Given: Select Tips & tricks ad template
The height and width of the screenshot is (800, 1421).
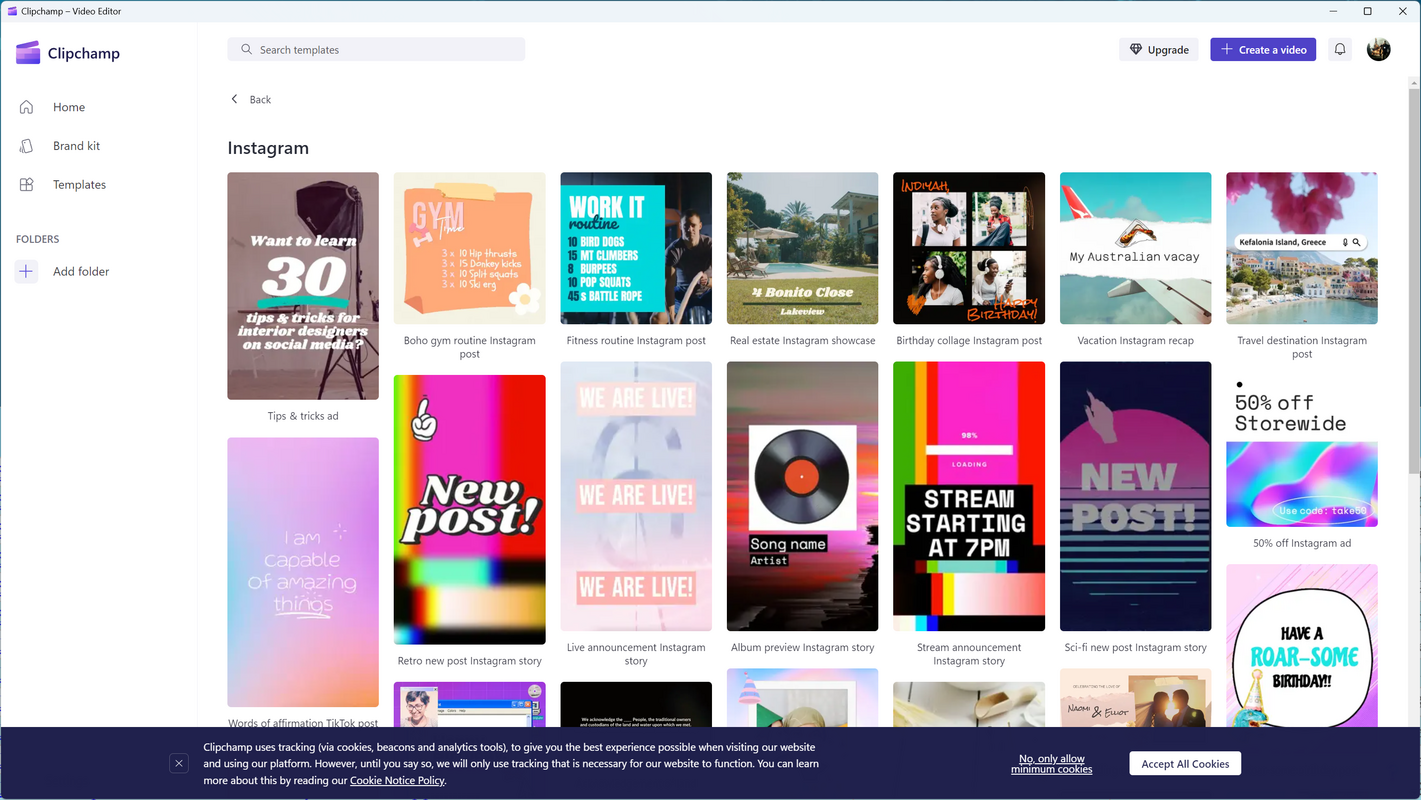Looking at the screenshot, I should pos(303,286).
